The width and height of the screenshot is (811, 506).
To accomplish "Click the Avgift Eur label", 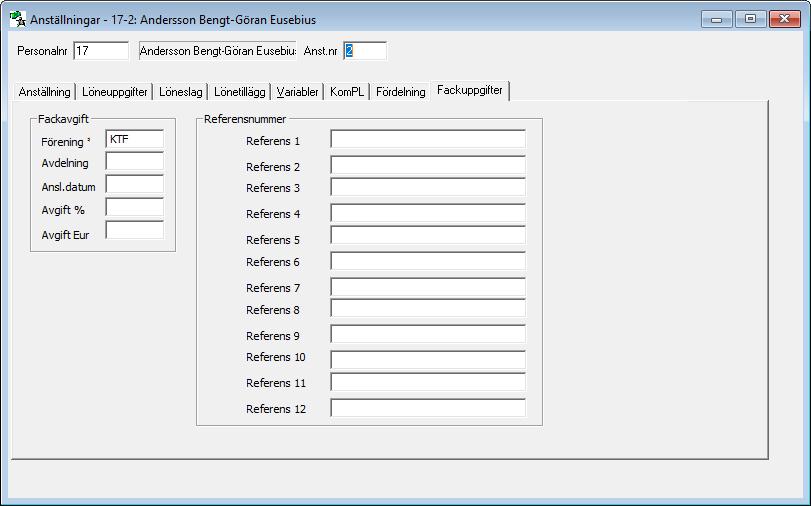I will 65,235.
